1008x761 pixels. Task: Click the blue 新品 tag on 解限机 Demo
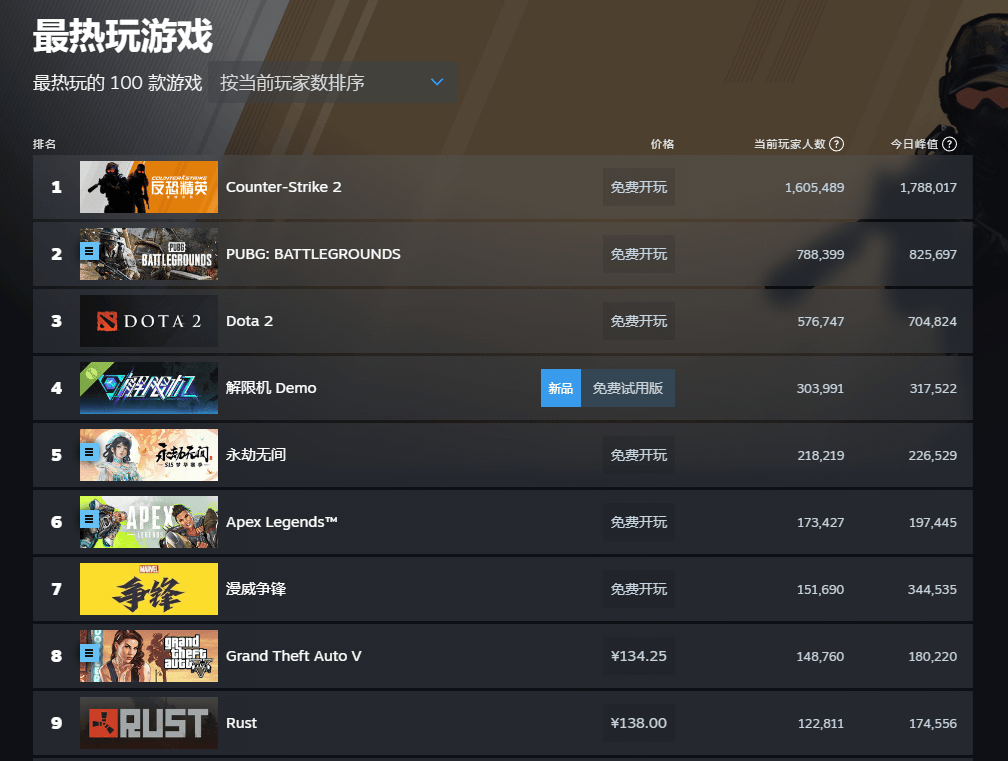point(561,388)
